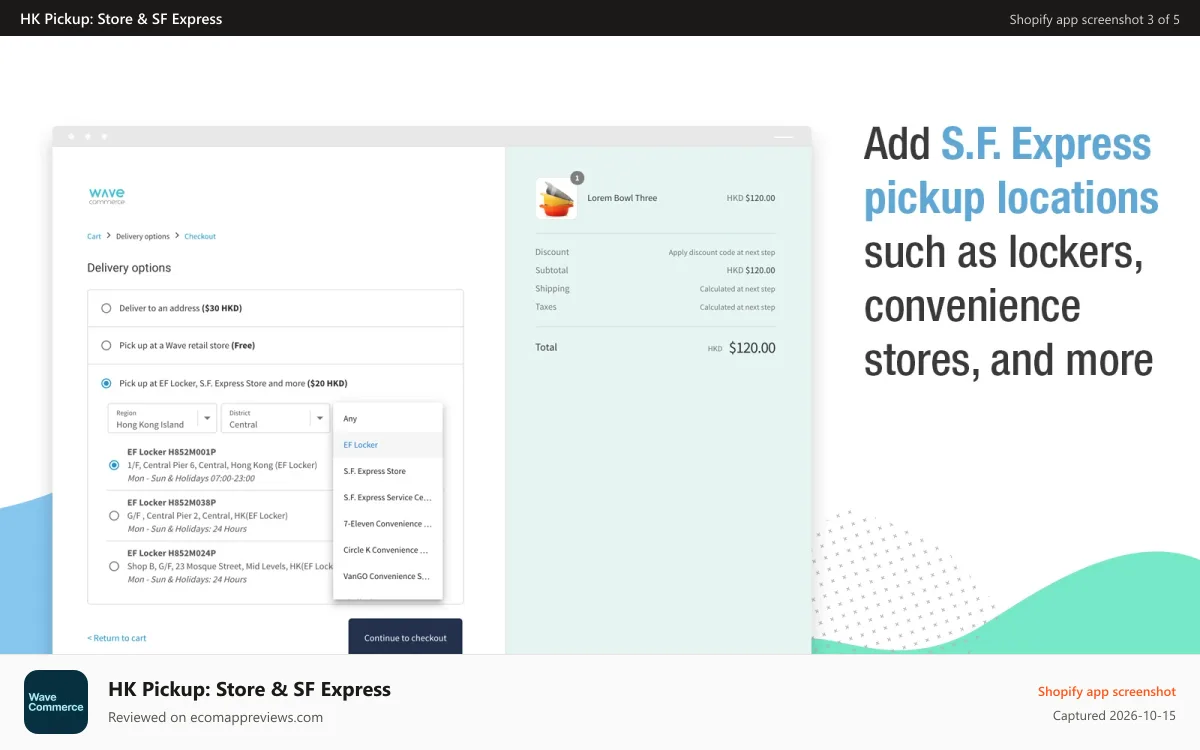Pick VanGO Convenience Store option
This screenshot has width=1200, height=750.
click(388, 576)
